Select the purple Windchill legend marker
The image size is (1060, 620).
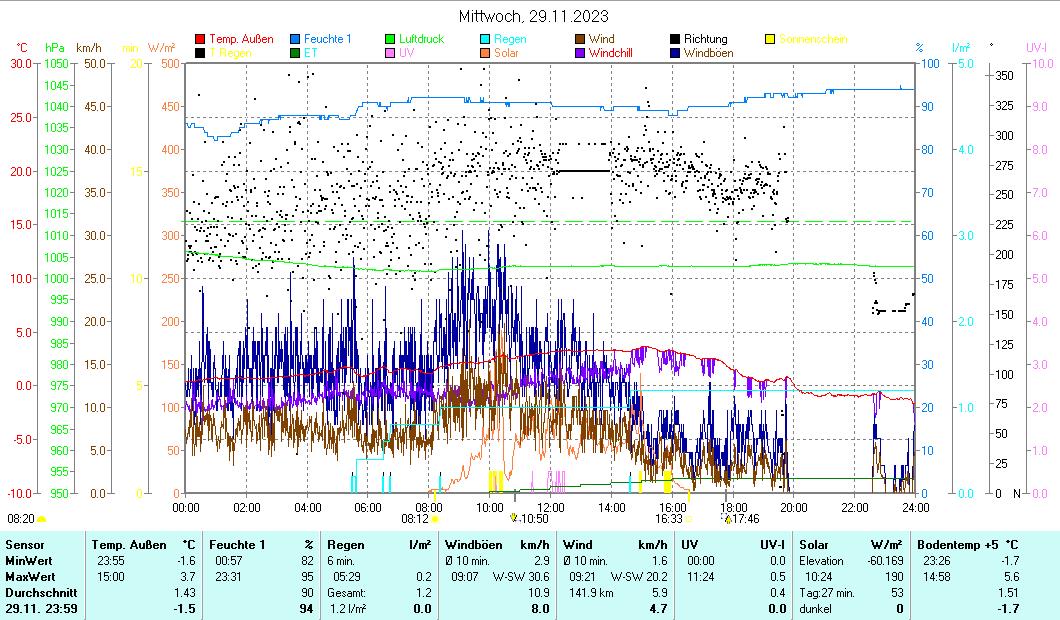point(580,53)
